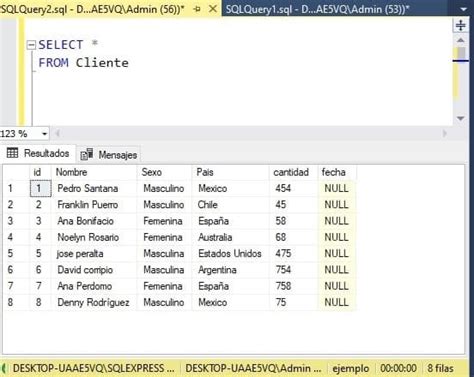Click the vertical scrollbar thumb in the editor
474x377 pixels.
461,53
